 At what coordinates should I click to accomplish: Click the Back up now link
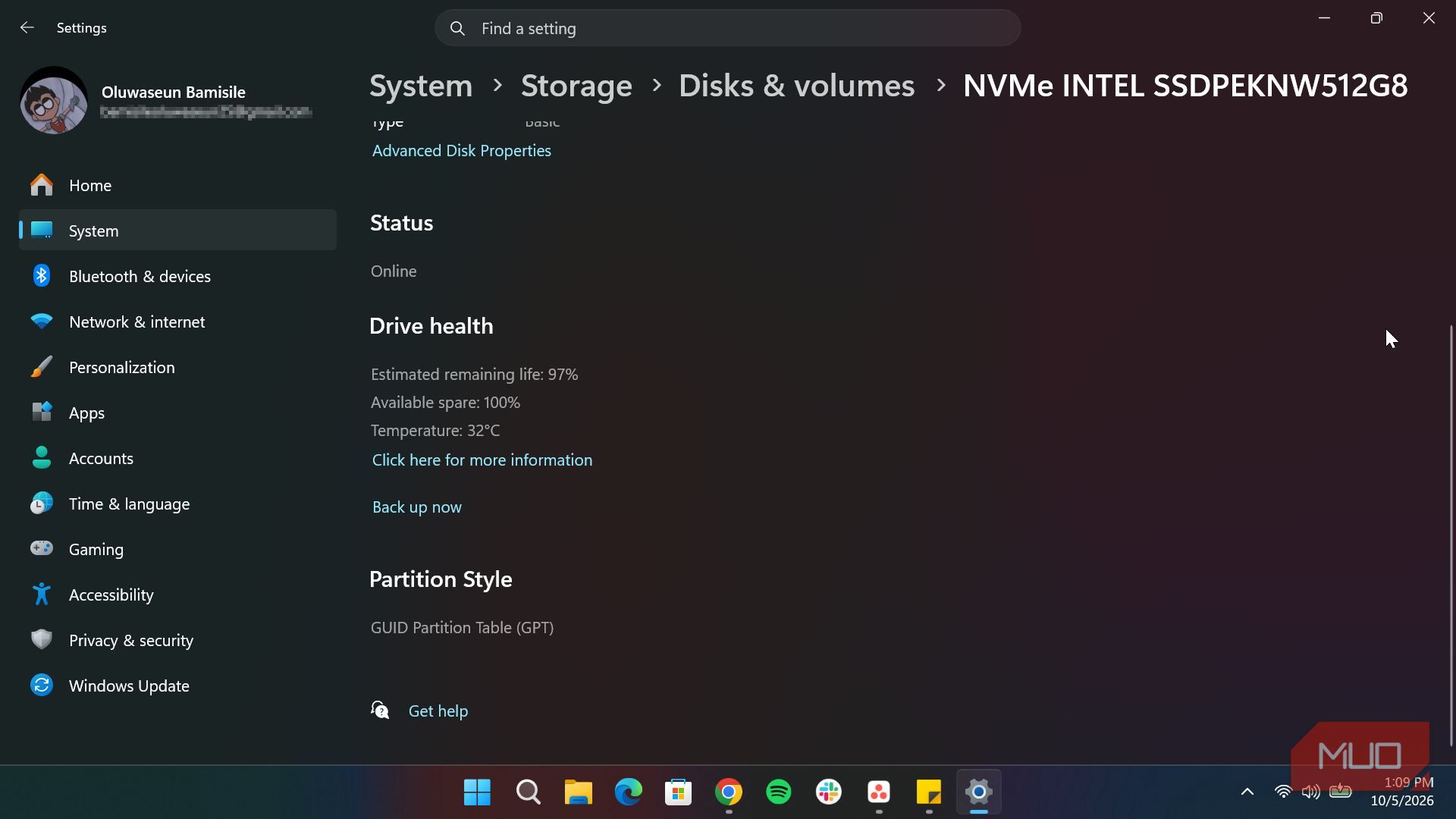coord(417,507)
